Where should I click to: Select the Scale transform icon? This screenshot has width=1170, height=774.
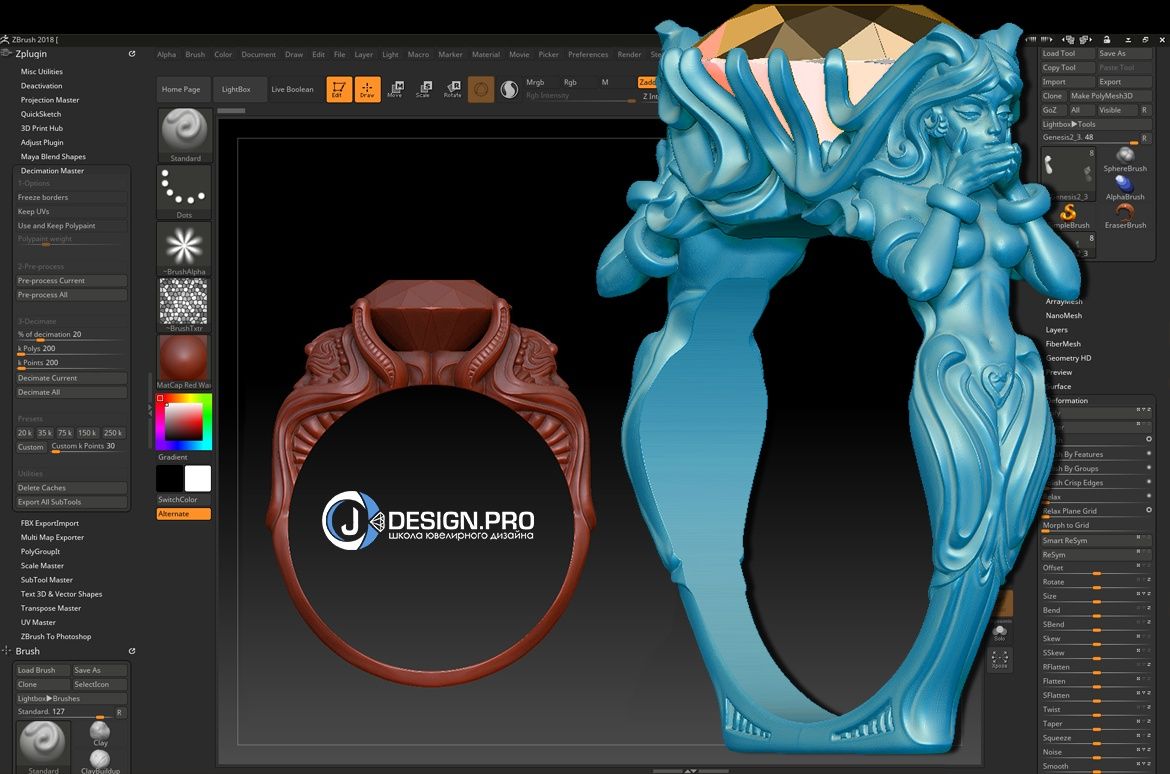423,89
